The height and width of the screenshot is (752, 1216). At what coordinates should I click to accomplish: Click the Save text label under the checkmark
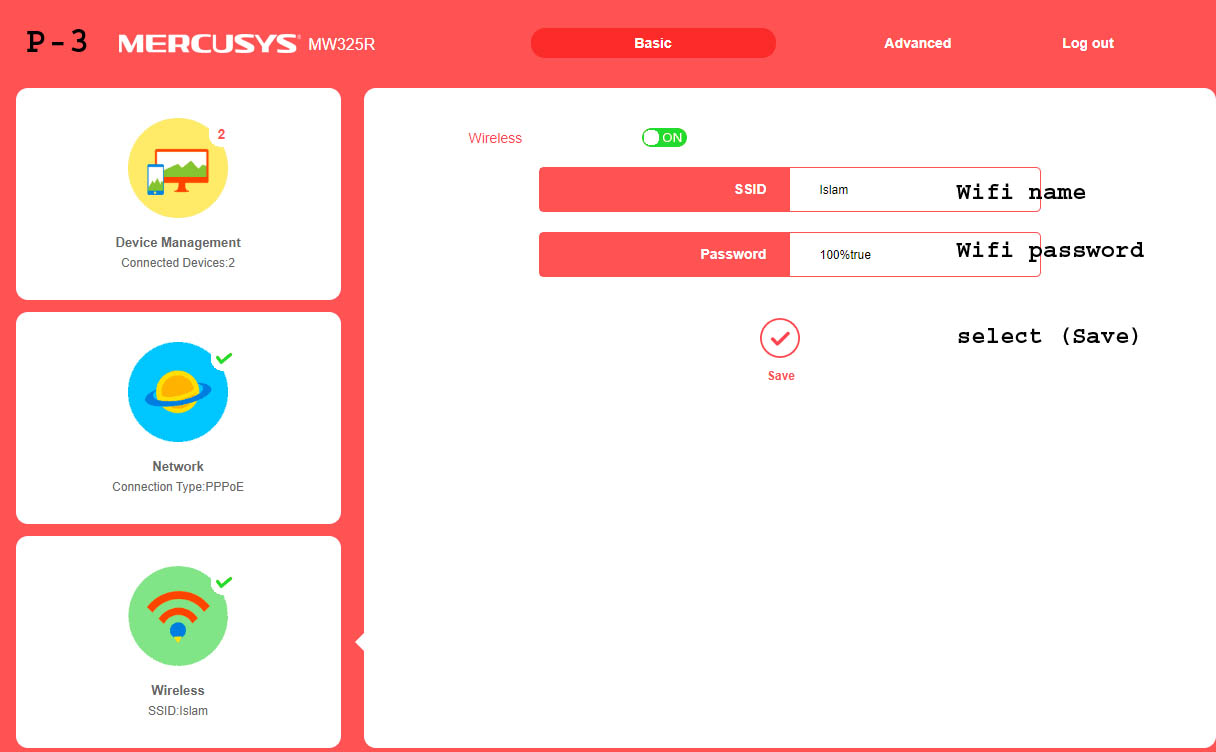[781, 376]
